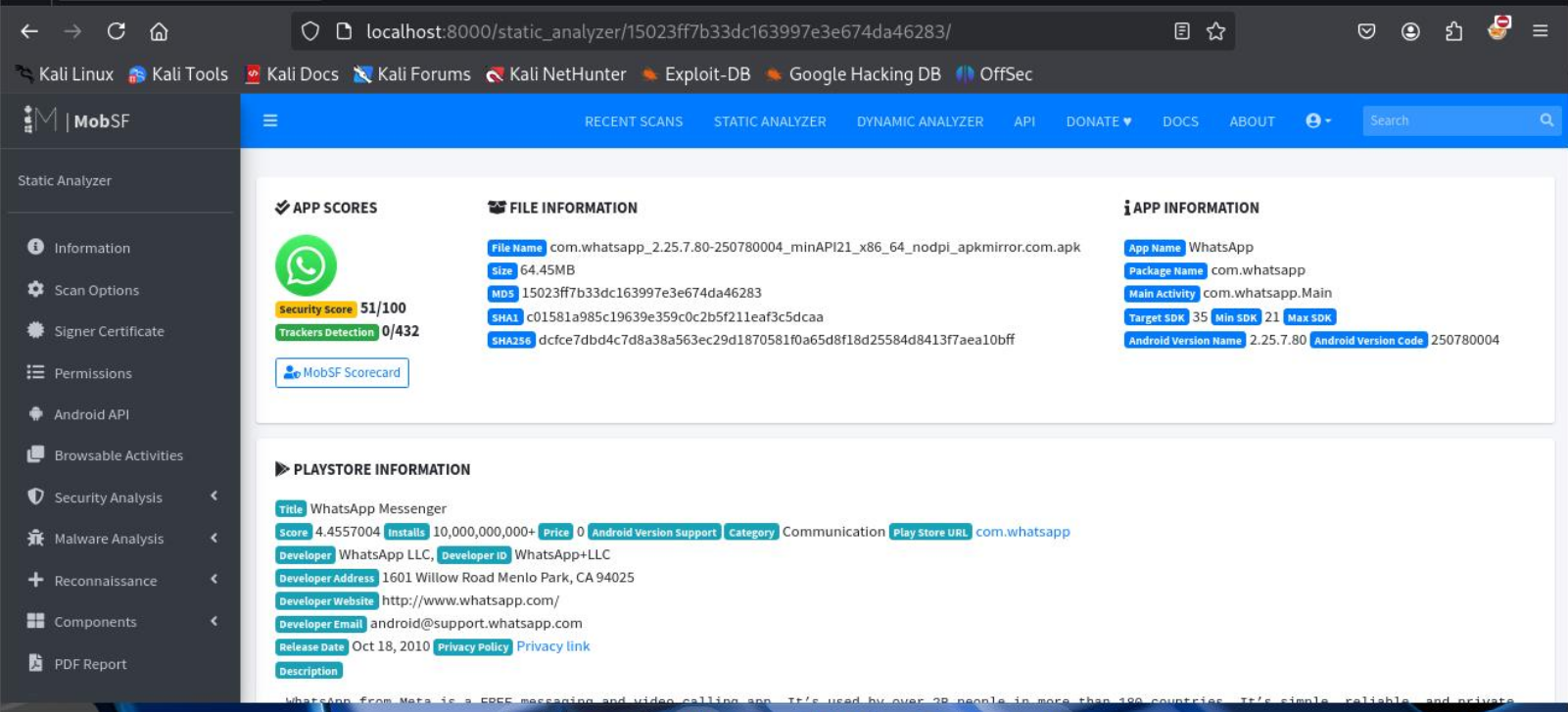Image resolution: width=1568 pixels, height=712 pixels.
Task: Reload the page with refresh icon
Action: [x=116, y=31]
